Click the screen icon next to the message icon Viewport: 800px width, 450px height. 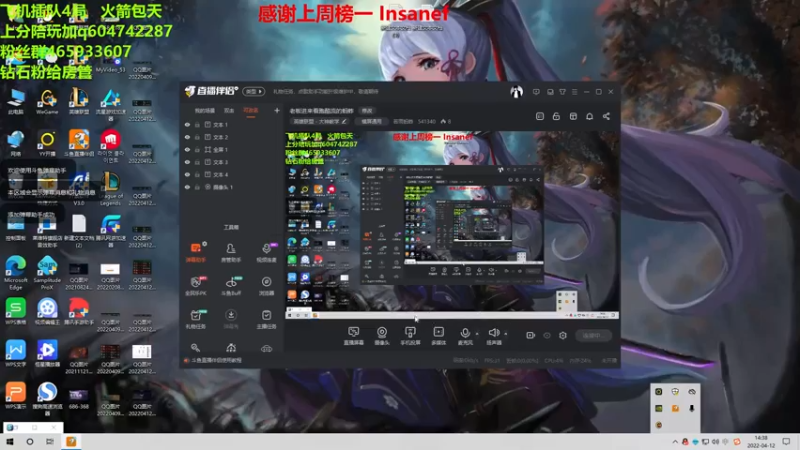(x=550, y=92)
